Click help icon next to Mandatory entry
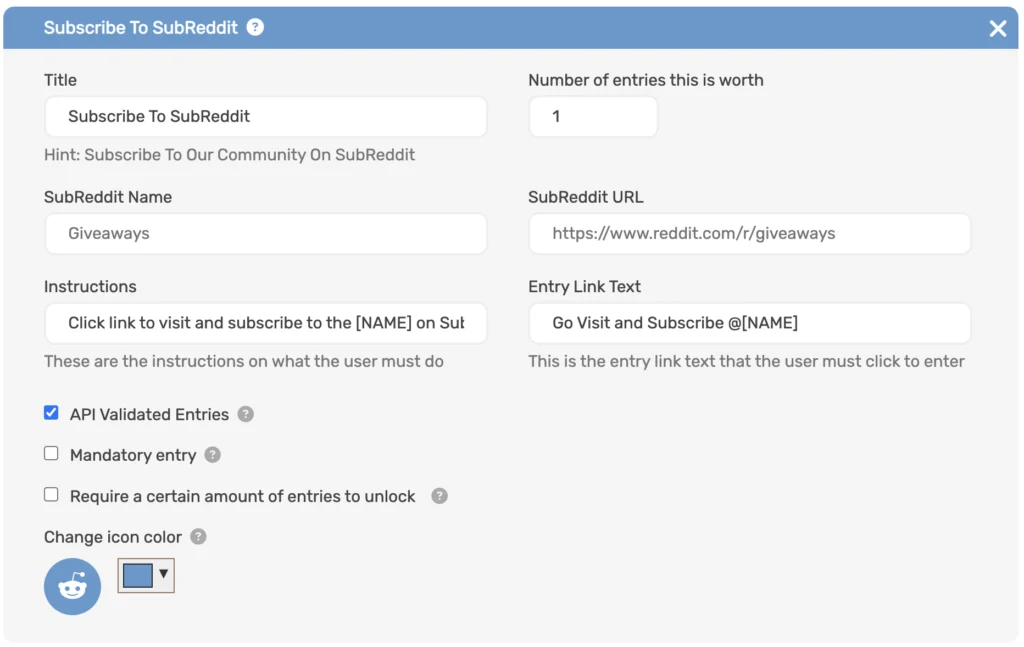Screen dimensions: 1024x647 click(212, 455)
